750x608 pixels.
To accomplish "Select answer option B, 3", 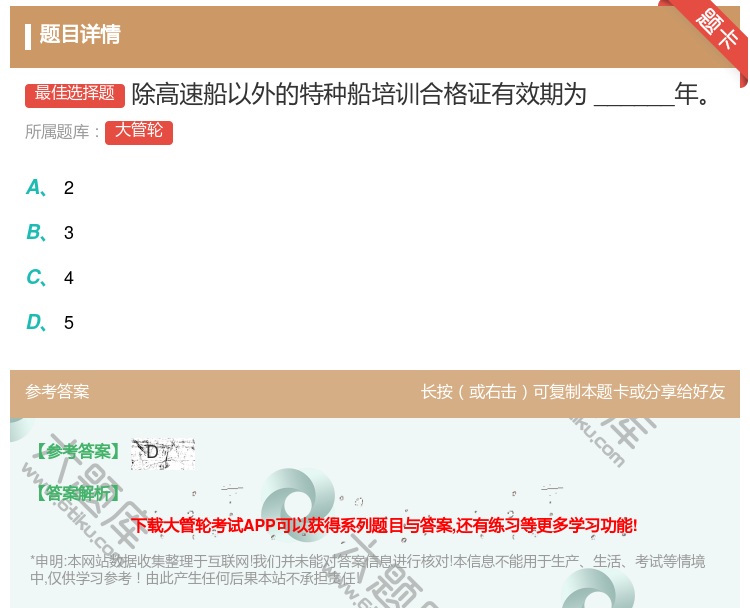I will click(x=50, y=232).
